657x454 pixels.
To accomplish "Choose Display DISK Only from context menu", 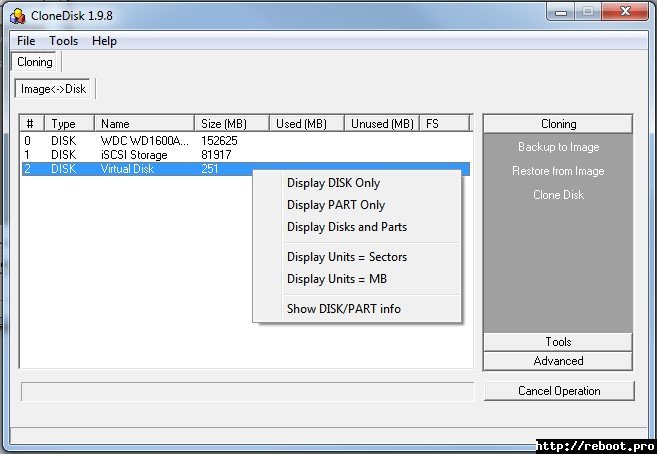I will tap(334, 183).
